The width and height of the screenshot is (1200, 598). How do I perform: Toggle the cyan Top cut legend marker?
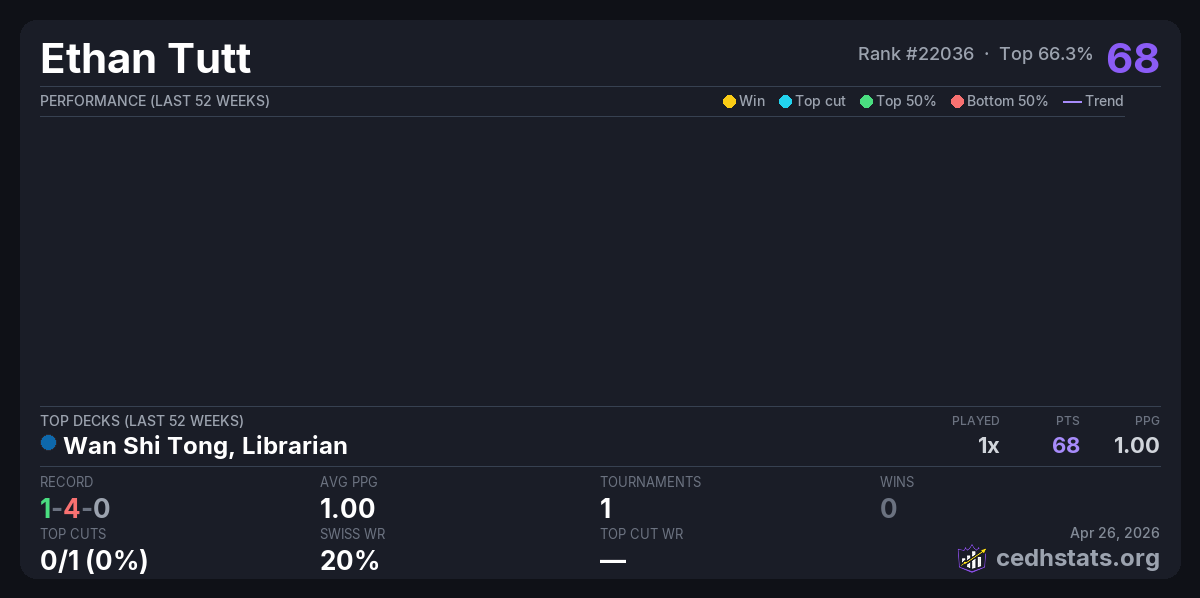point(785,101)
